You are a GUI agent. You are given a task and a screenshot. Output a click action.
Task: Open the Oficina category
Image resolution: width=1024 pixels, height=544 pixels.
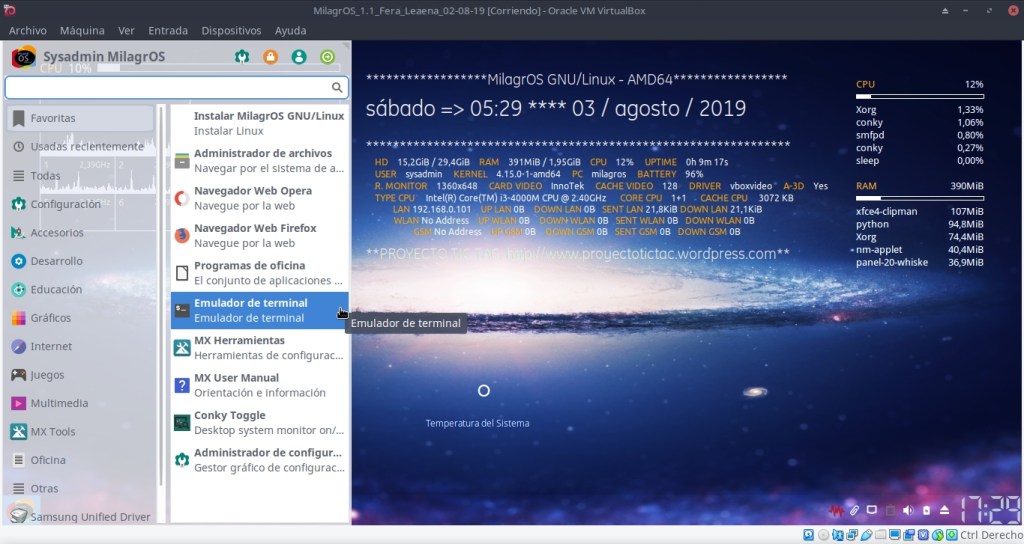(81, 460)
